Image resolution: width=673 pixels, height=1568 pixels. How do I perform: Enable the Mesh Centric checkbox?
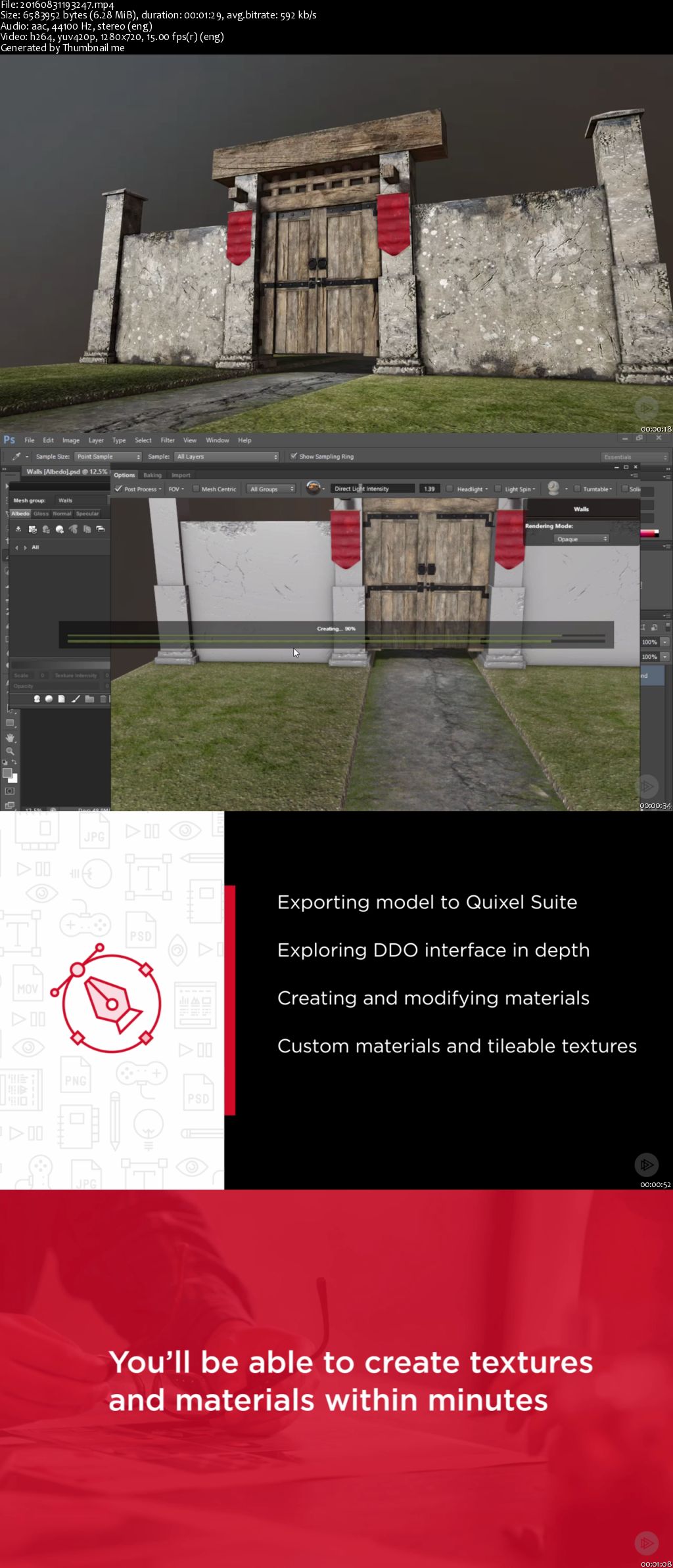[196, 489]
